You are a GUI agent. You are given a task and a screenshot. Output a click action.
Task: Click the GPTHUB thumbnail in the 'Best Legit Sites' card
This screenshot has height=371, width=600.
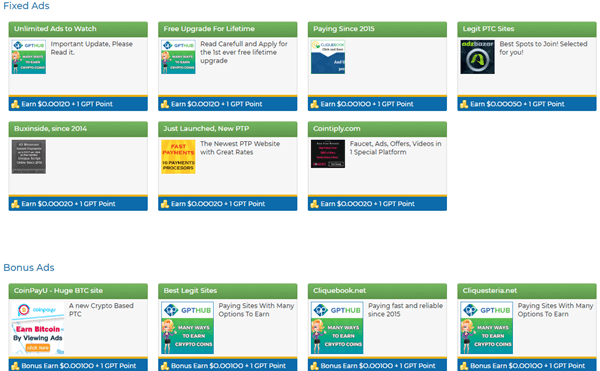click(x=188, y=328)
